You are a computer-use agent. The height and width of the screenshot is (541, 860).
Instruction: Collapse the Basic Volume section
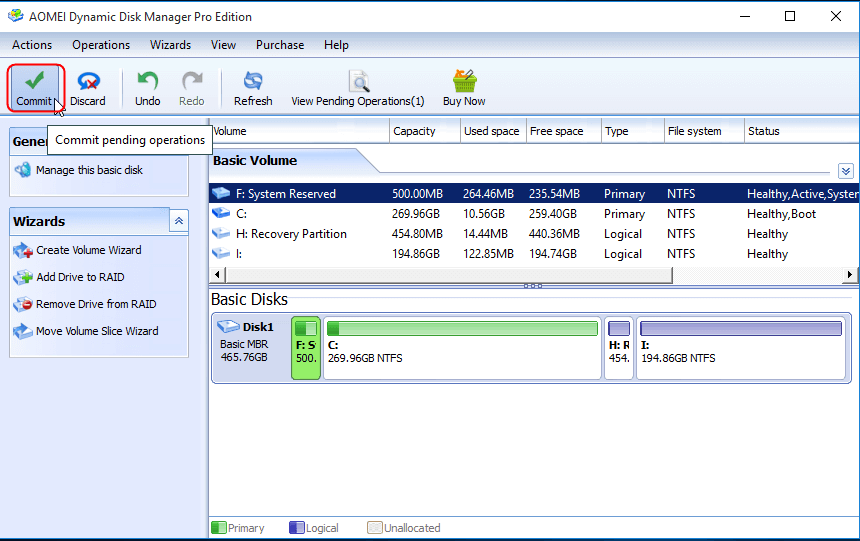(x=845, y=171)
